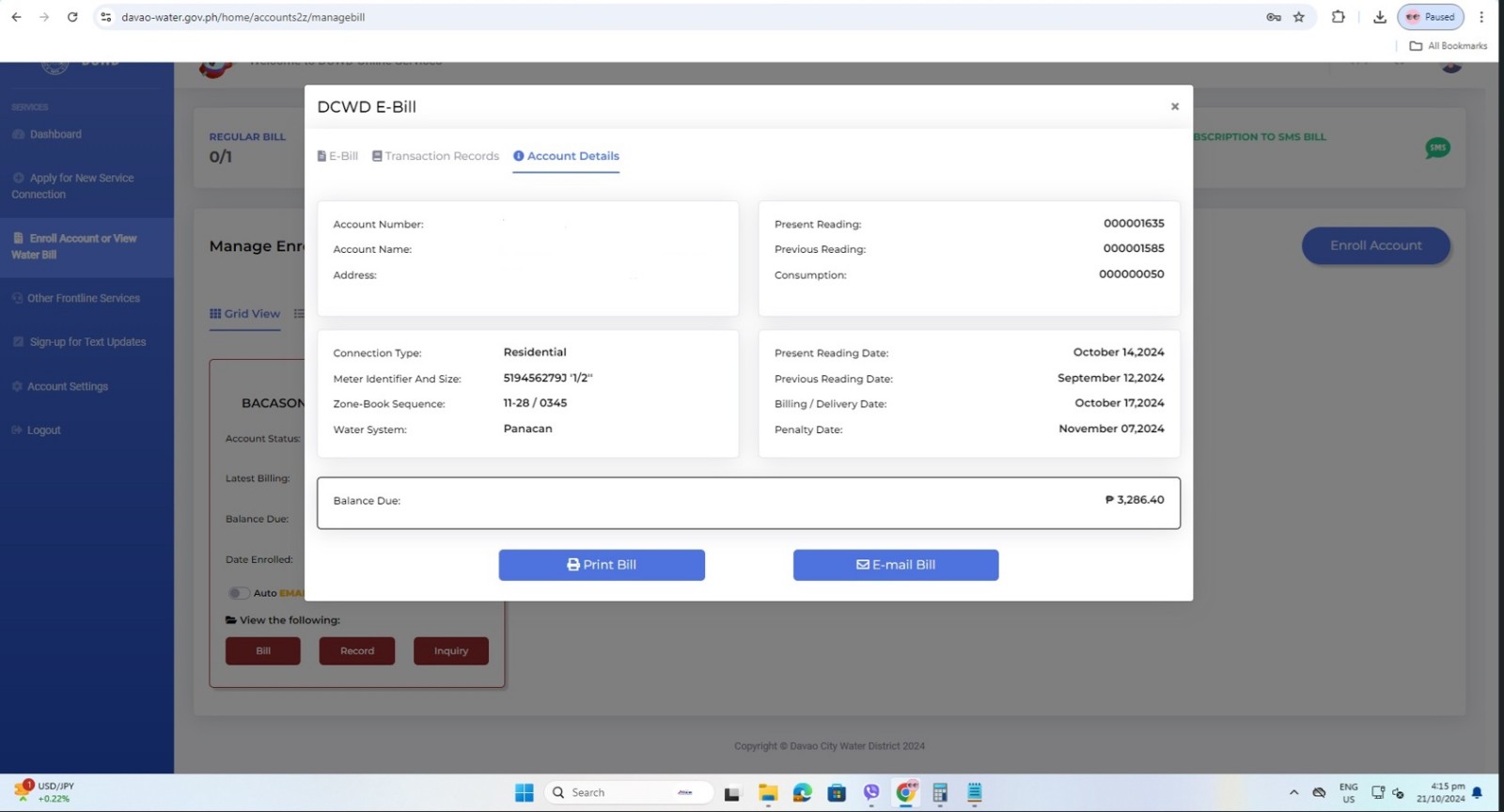Screen dimensions: 1504x812
Task: Open Apply for New Service Connection
Action: [x=72, y=186]
